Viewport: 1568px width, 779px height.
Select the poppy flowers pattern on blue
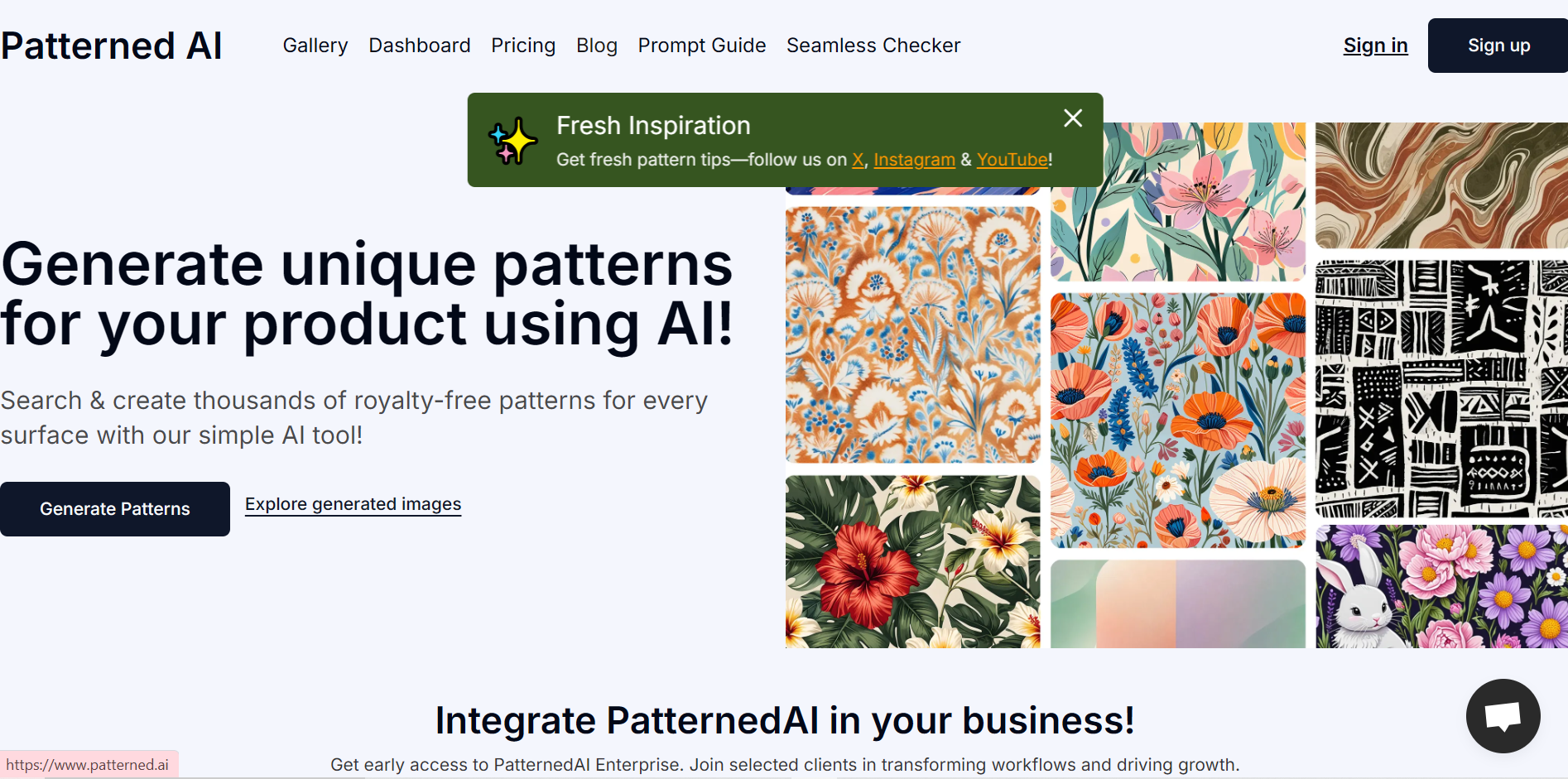pyautogui.click(x=1178, y=421)
